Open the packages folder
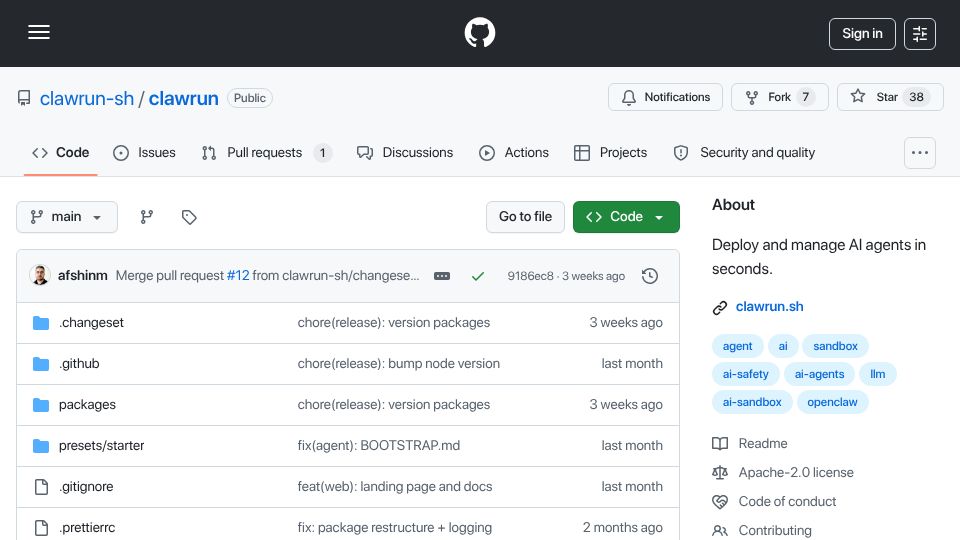This screenshot has width=960, height=540. (87, 405)
